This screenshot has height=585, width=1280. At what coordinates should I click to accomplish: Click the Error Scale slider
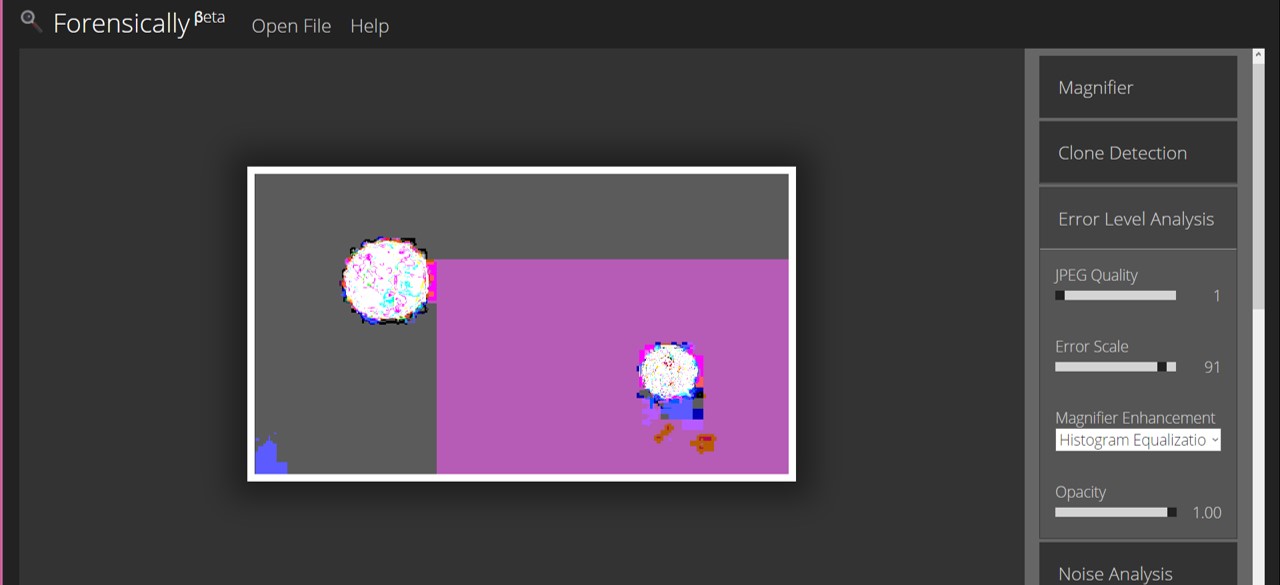click(1115, 367)
